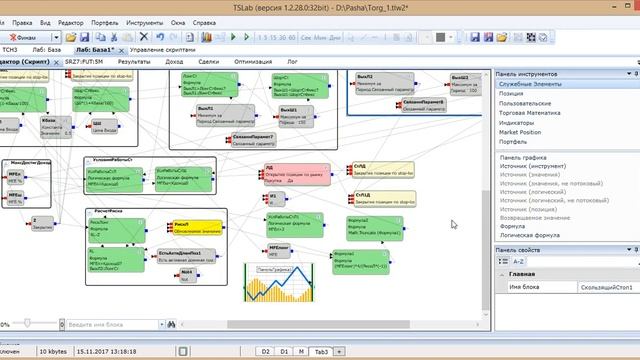
Task: Select the pink ЛД open-position block
Action: [x=297, y=174]
